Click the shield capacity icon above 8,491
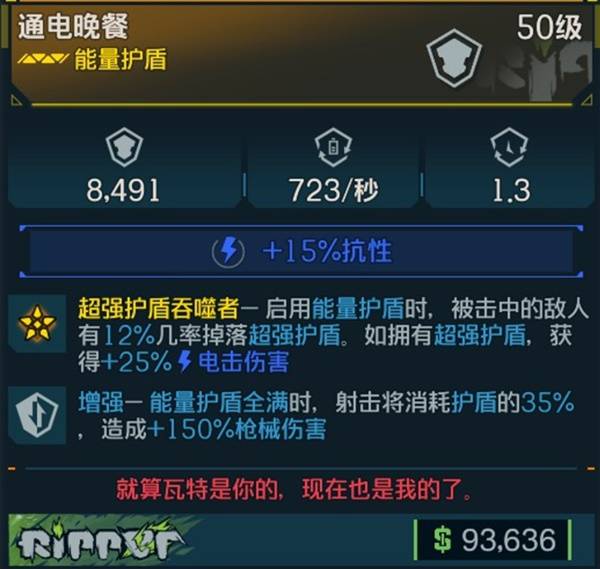This screenshot has height=569, width=600. tap(124, 147)
